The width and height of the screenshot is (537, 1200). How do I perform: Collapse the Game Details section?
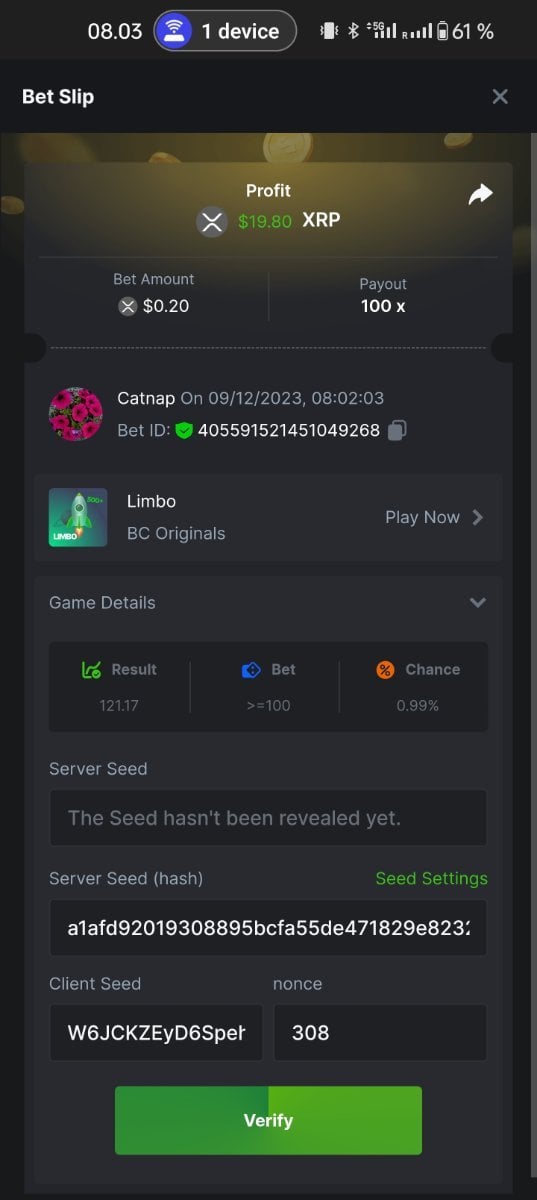[x=478, y=602]
